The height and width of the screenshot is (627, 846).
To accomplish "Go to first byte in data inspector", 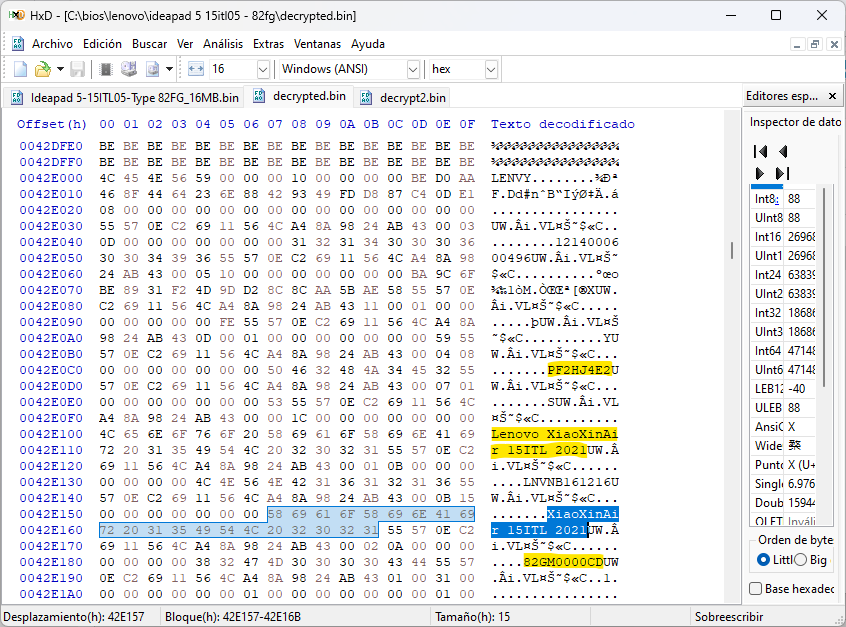I will 760,151.
